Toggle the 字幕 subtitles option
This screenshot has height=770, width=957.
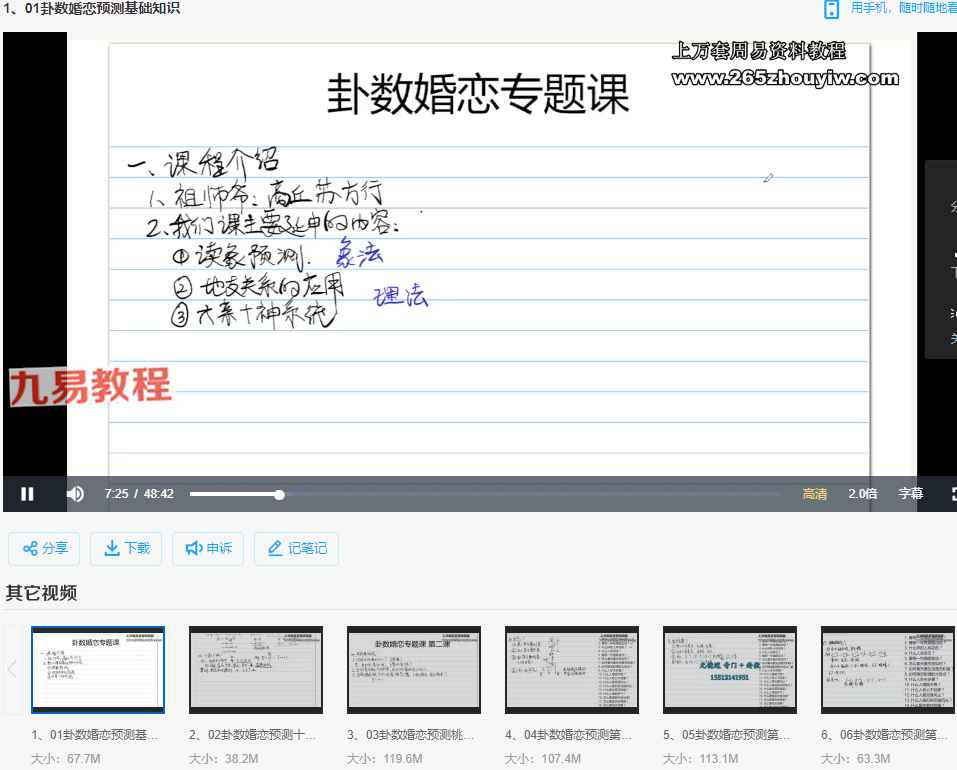(910, 494)
